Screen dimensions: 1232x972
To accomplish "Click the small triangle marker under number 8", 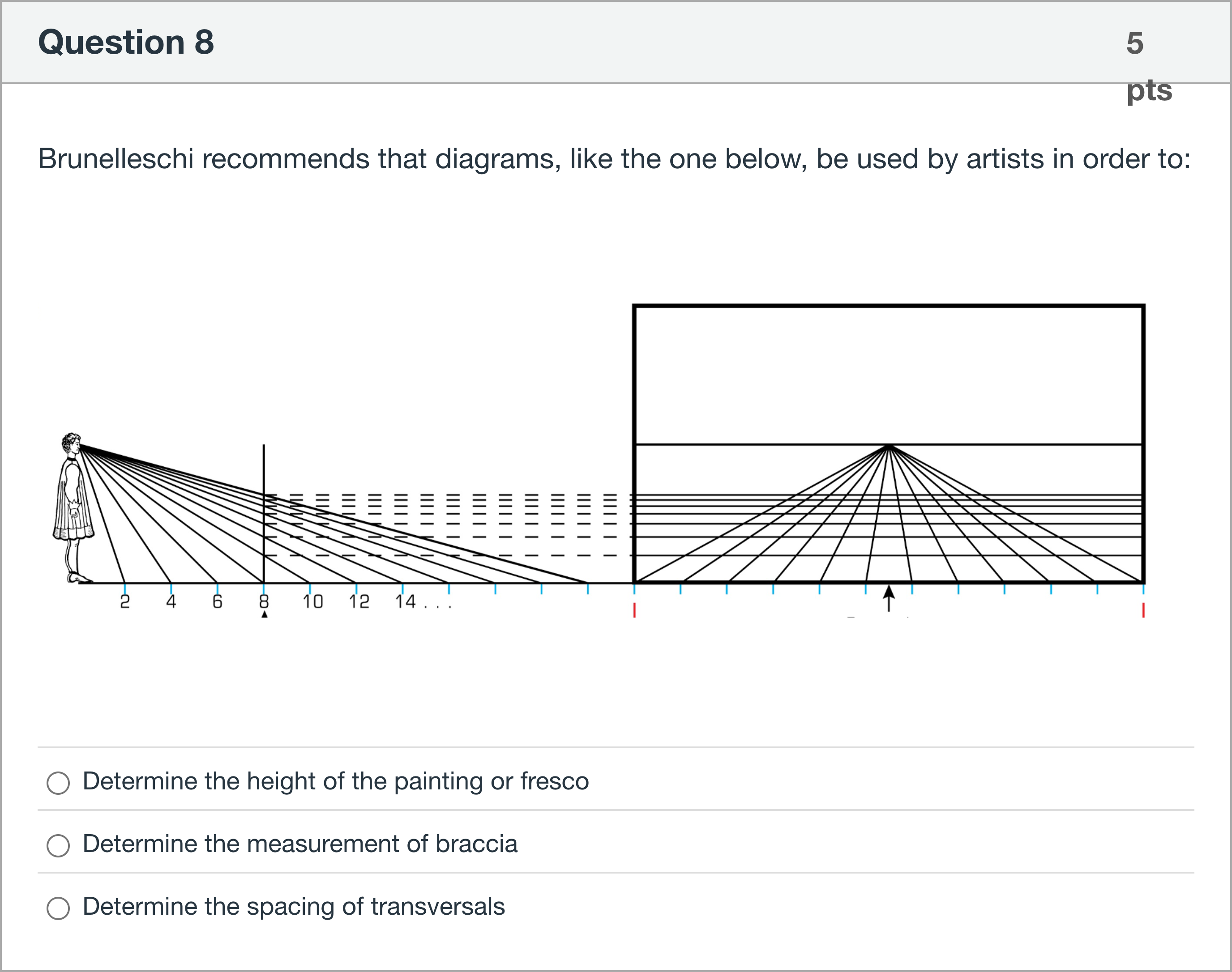I will 264,614.
